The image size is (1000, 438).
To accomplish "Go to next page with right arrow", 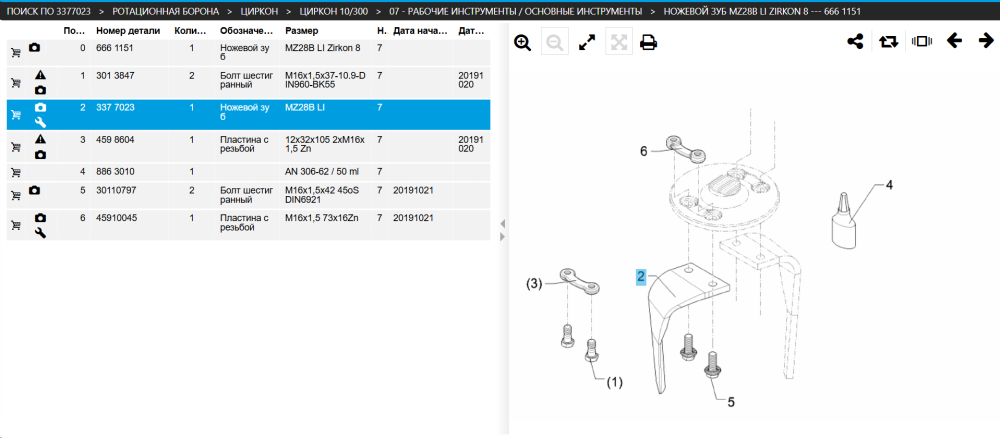I will [x=986, y=41].
